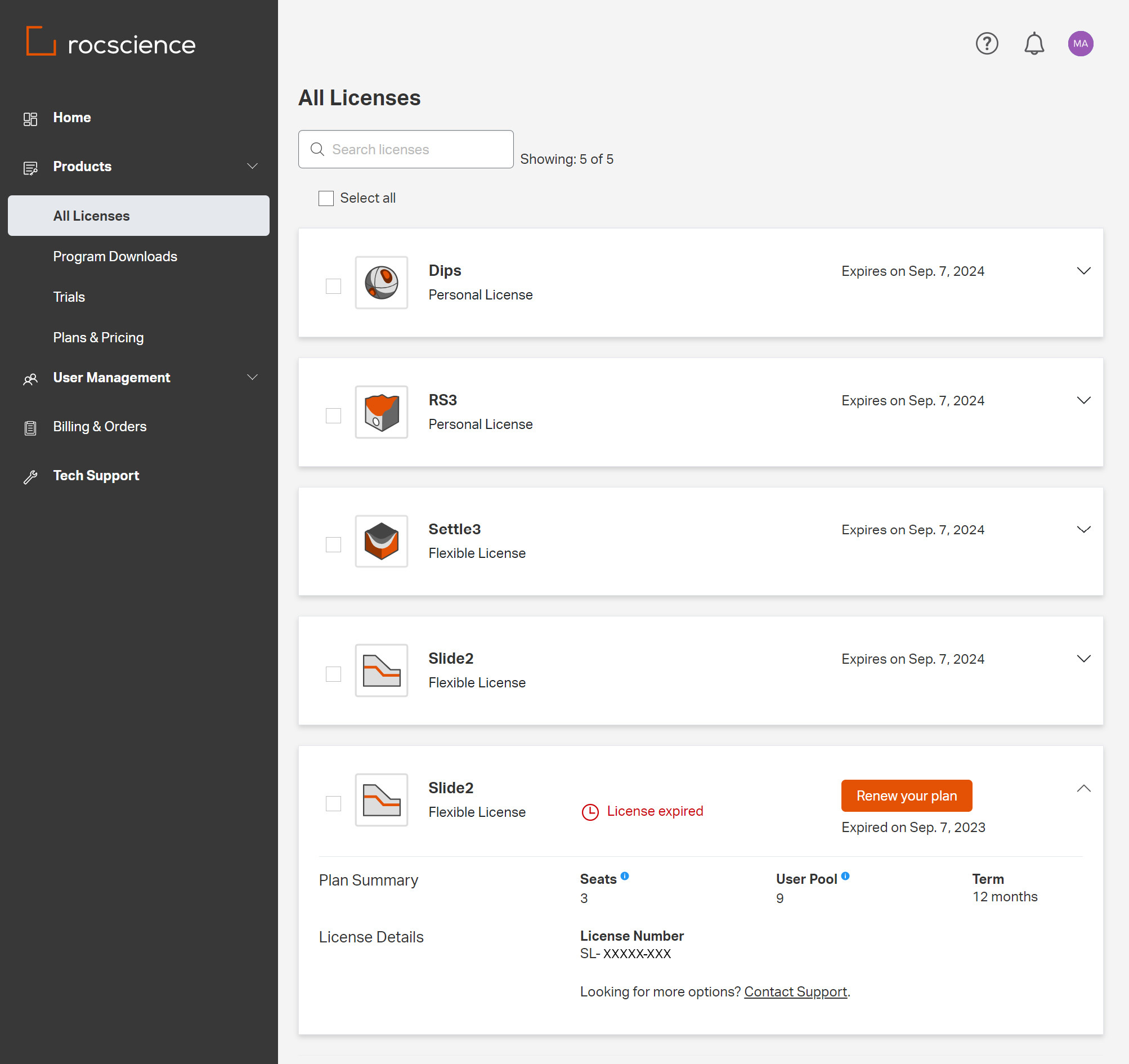This screenshot has height=1064, width=1129.
Task: Click the Plan Summary label
Action: [x=369, y=880]
